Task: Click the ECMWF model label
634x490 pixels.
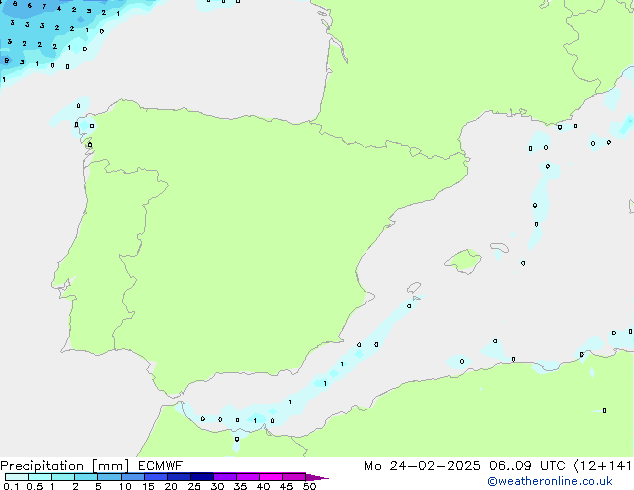Action: (161, 466)
